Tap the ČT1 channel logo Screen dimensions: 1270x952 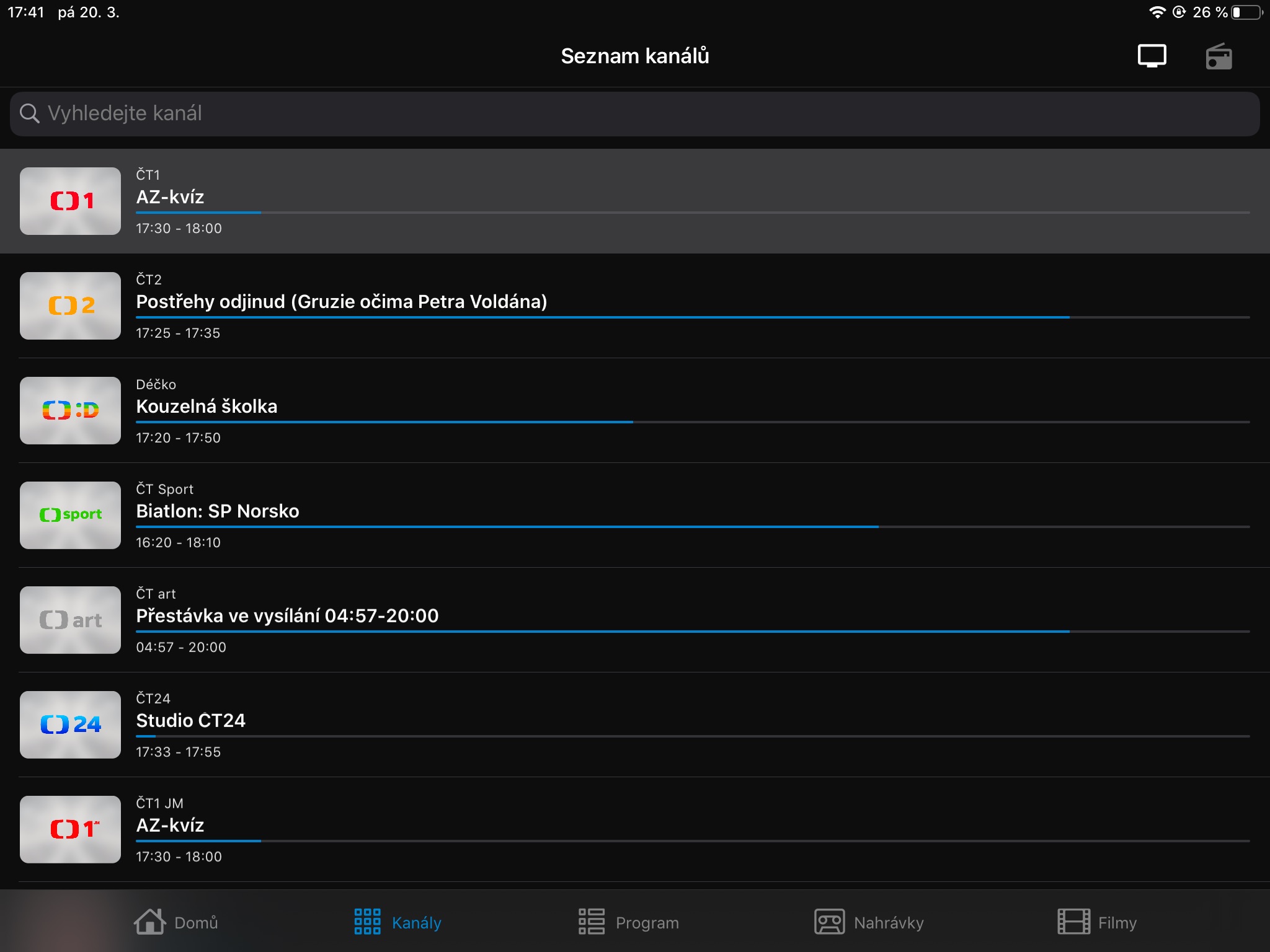click(x=70, y=201)
